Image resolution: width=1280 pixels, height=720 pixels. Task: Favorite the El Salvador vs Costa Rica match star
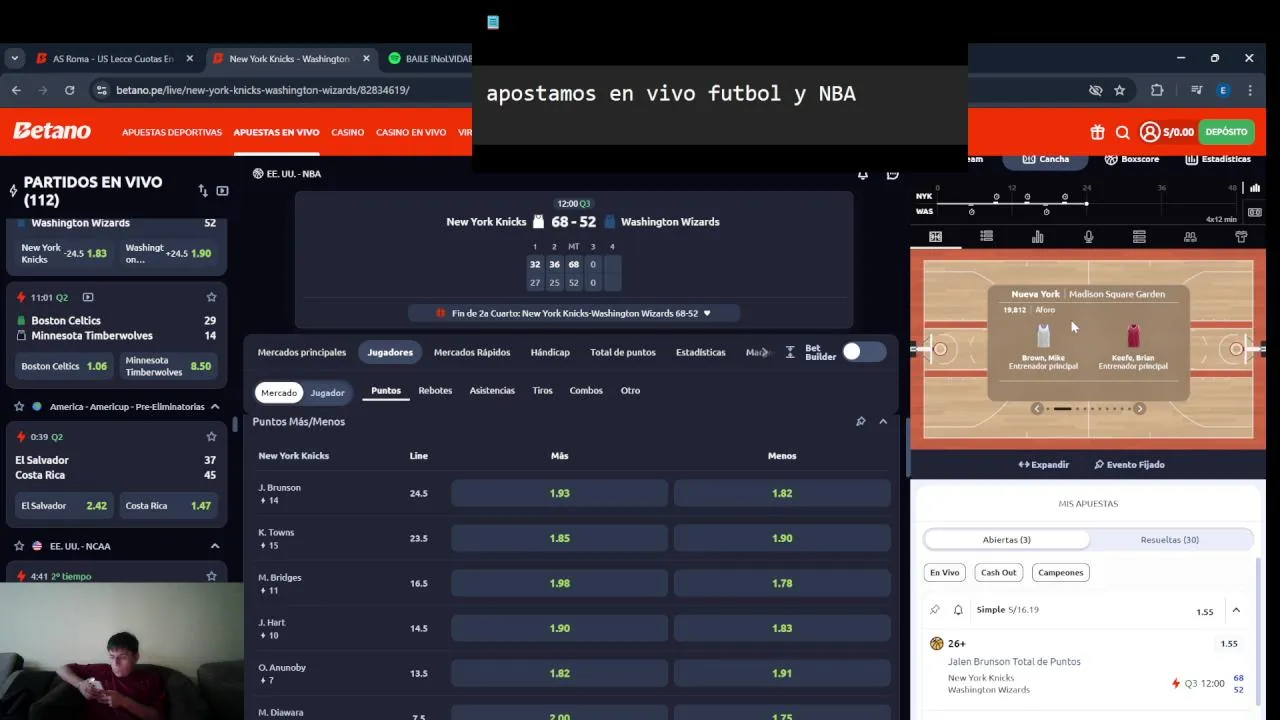[x=211, y=437]
